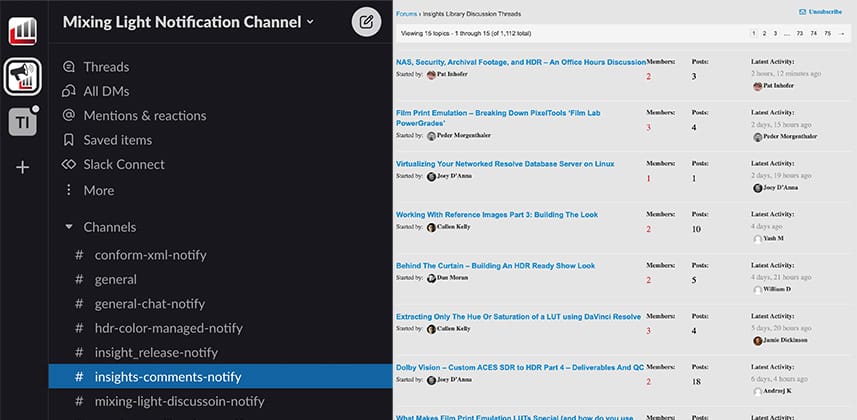Click the posts count 10 for Working With Reference Images

pyautogui.click(x=696, y=229)
